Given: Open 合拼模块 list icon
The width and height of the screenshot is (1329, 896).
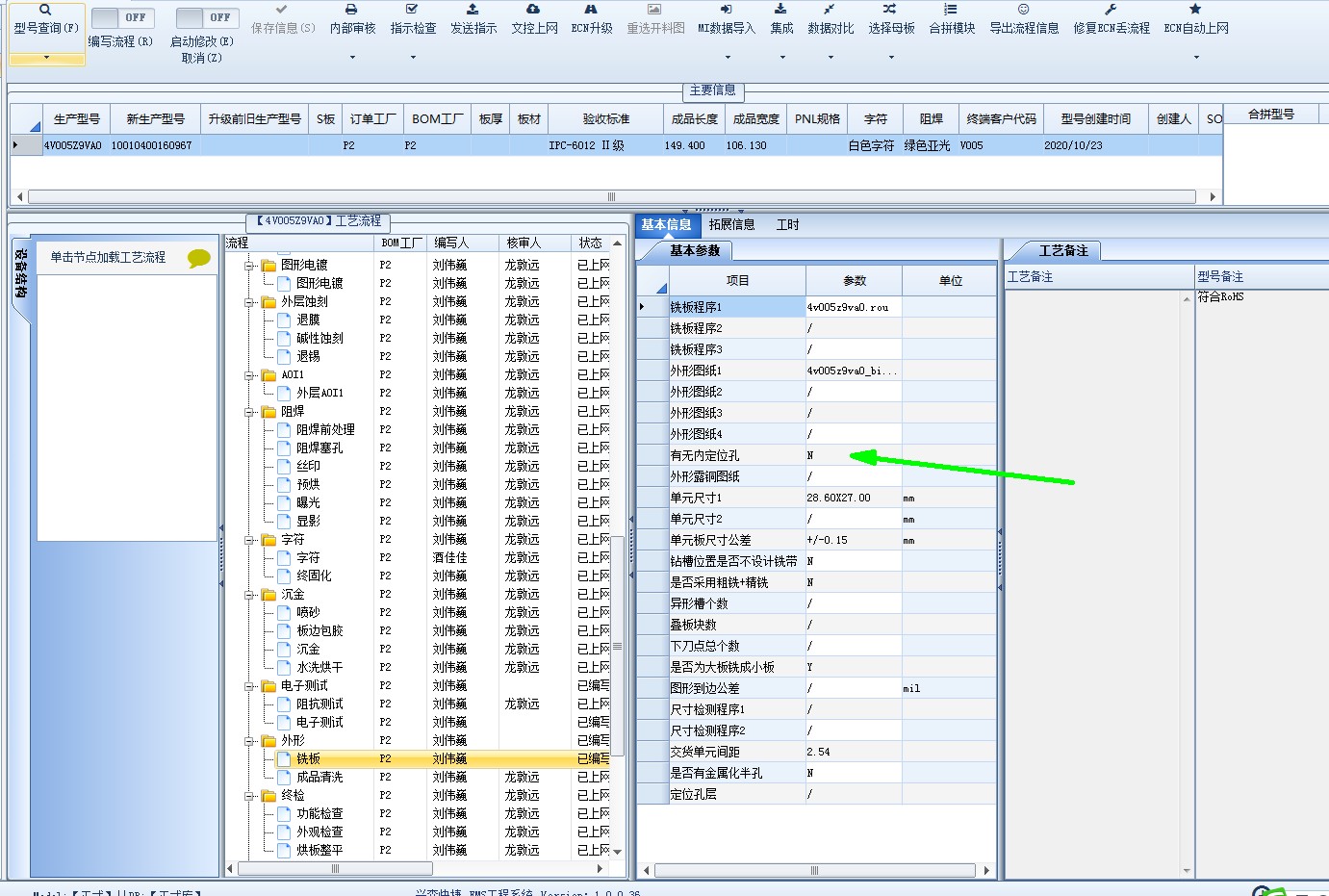Looking at the screenshot, I should coord(951,9).
